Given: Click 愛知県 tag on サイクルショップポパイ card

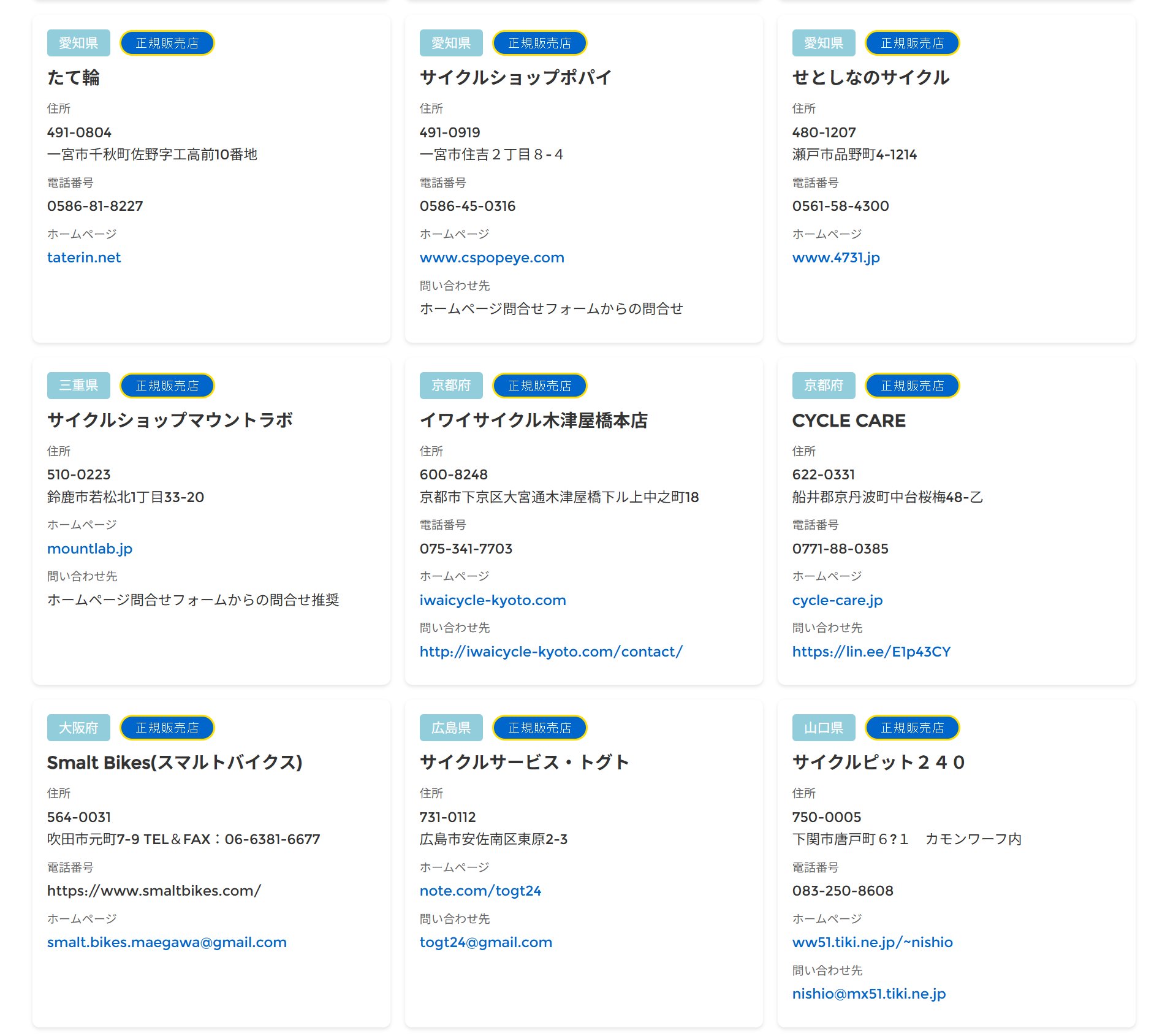Looking at the screenshot, I should (451, 43).
